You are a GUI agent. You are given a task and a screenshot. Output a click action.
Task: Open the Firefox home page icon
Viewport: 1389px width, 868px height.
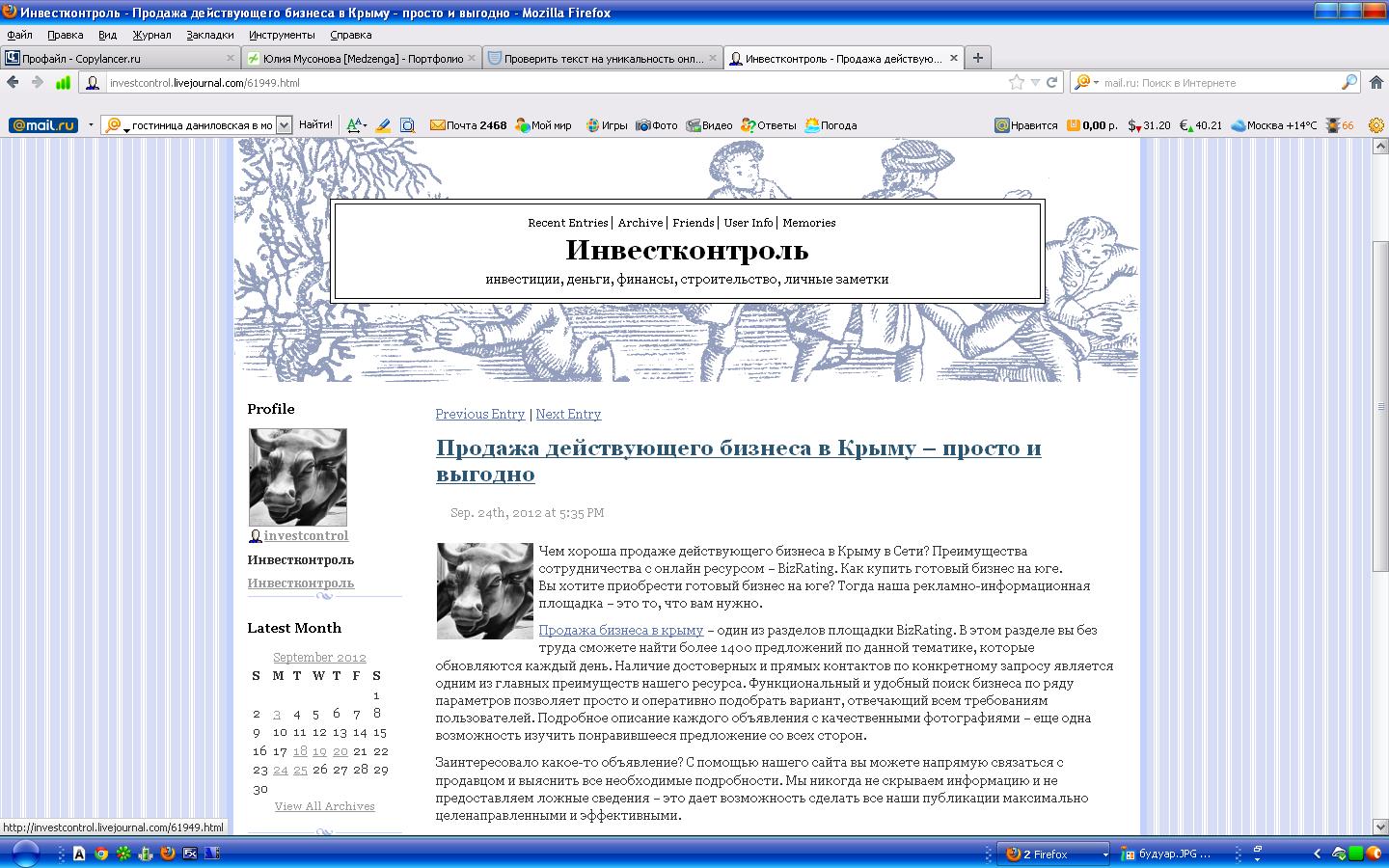tap(1377, 82)
